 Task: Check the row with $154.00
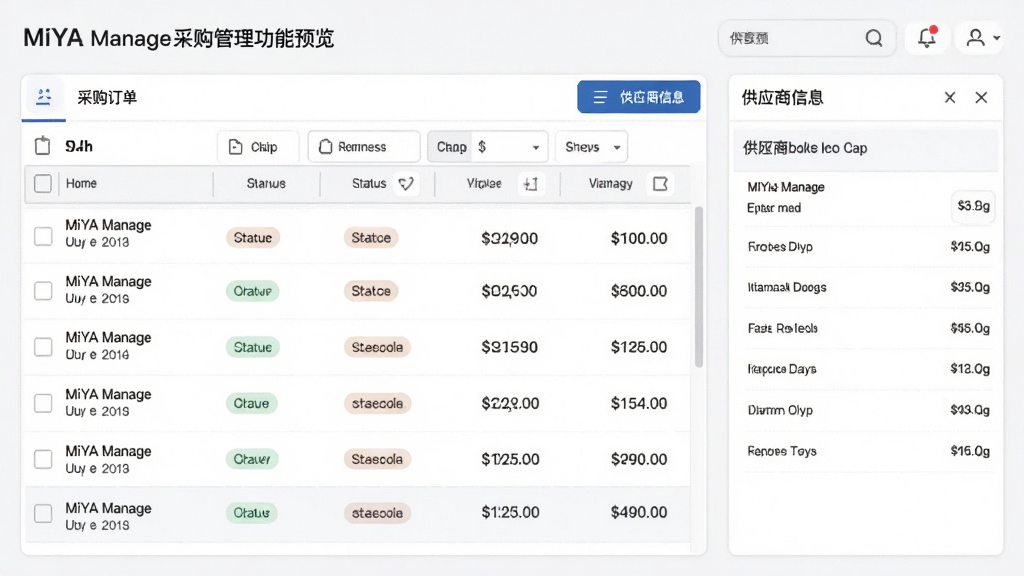pos(43,404)
